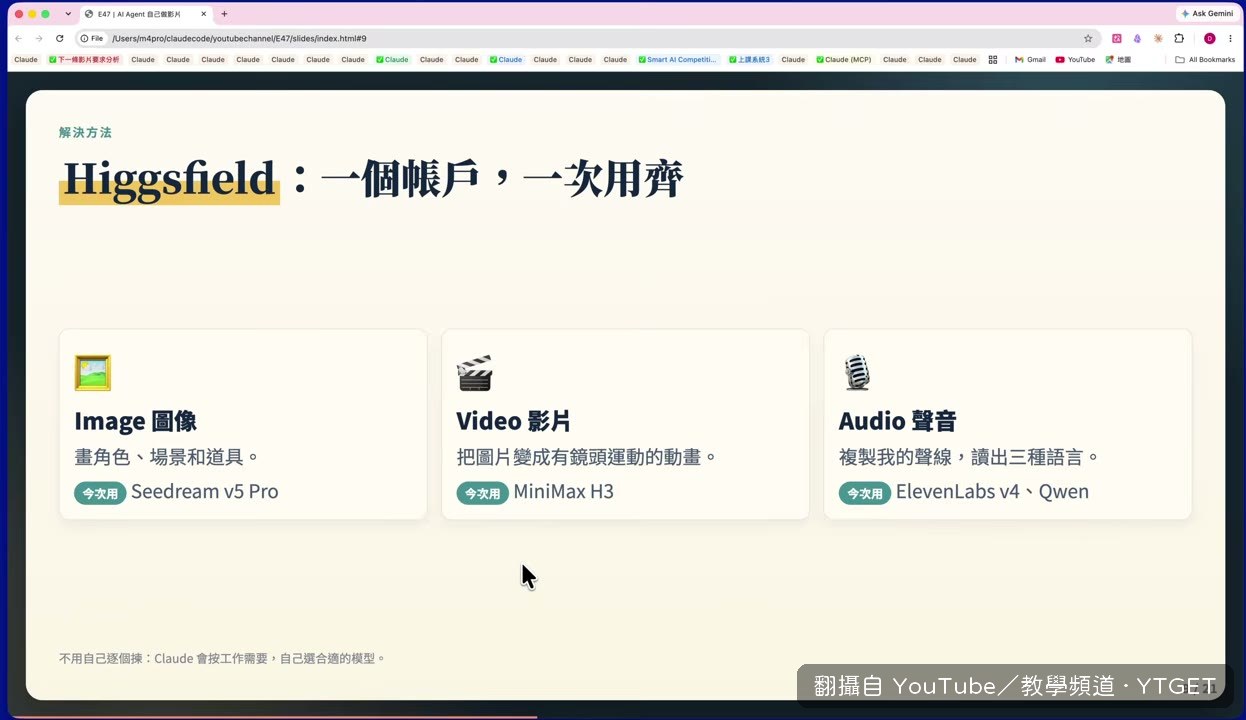
Task: Click the ElevenLabs v4、Qwen model text
Action: [992, 492]
